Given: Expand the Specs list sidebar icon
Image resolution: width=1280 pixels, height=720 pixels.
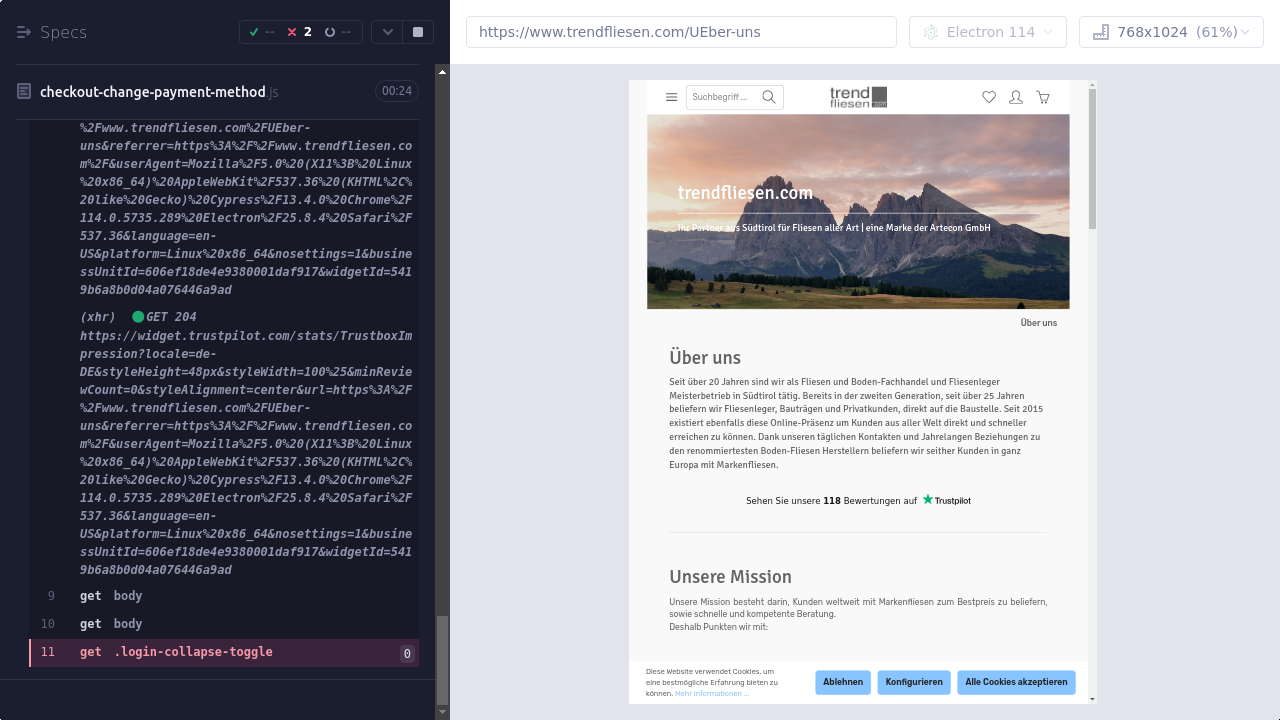Looking at the screenshot, I should click(x=24, y=32).
